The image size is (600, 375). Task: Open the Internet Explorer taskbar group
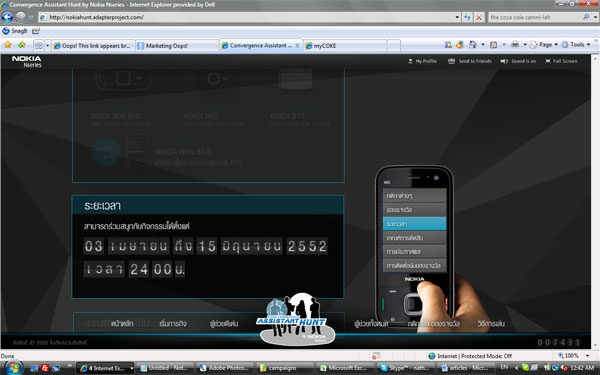pos(106,368)
